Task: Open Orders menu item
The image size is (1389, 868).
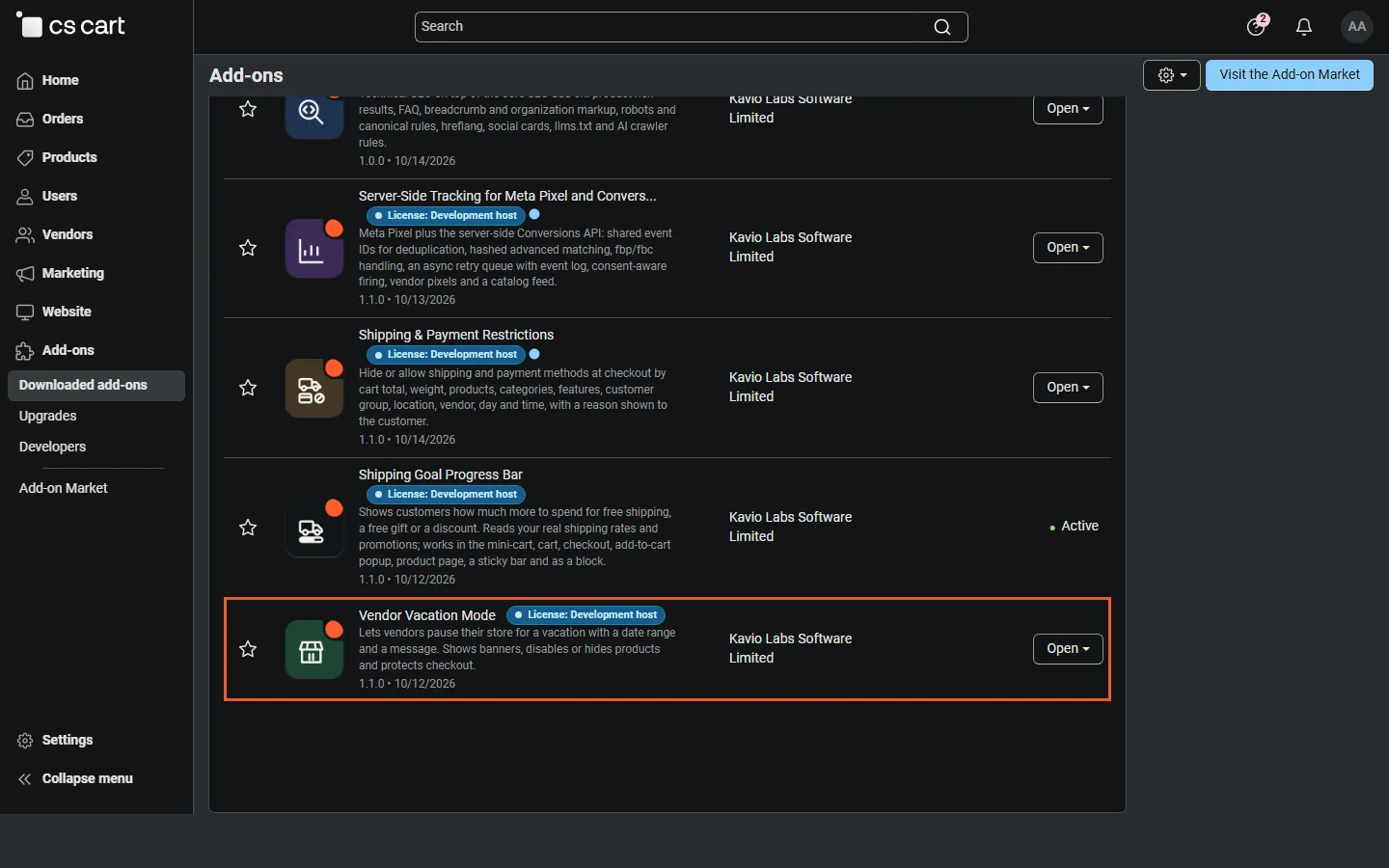Action: (63, 120)
